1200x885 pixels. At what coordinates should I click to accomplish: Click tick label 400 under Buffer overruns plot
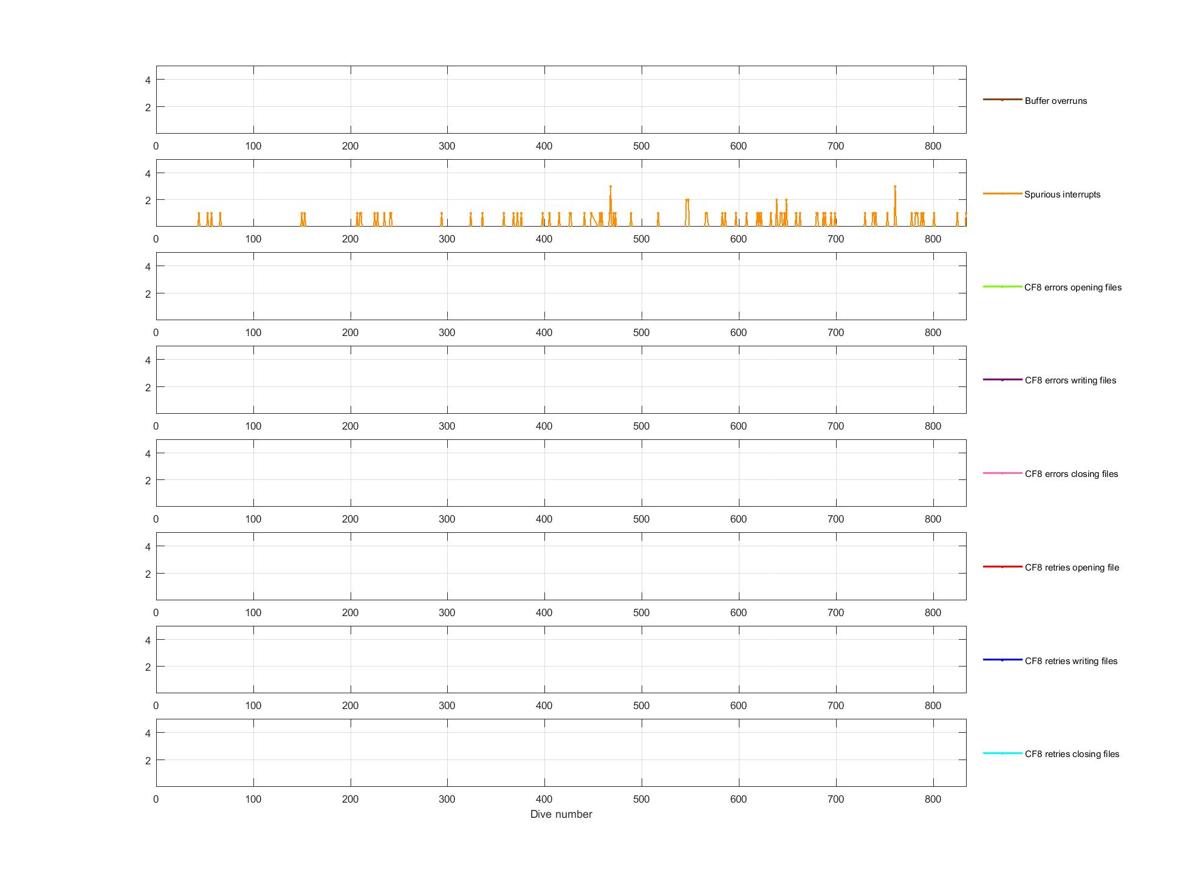(x=544, y=146)
